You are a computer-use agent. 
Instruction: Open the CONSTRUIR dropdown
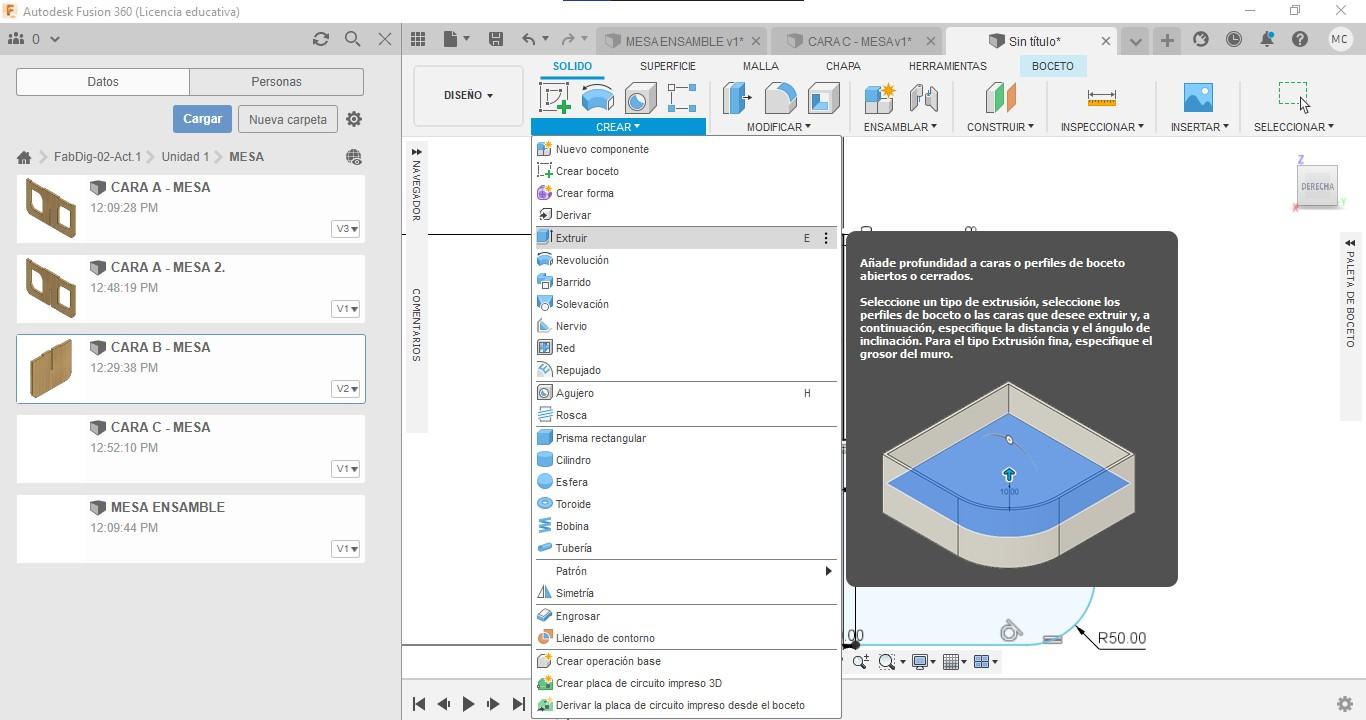pyautogui.click(x=1000, y=127)
